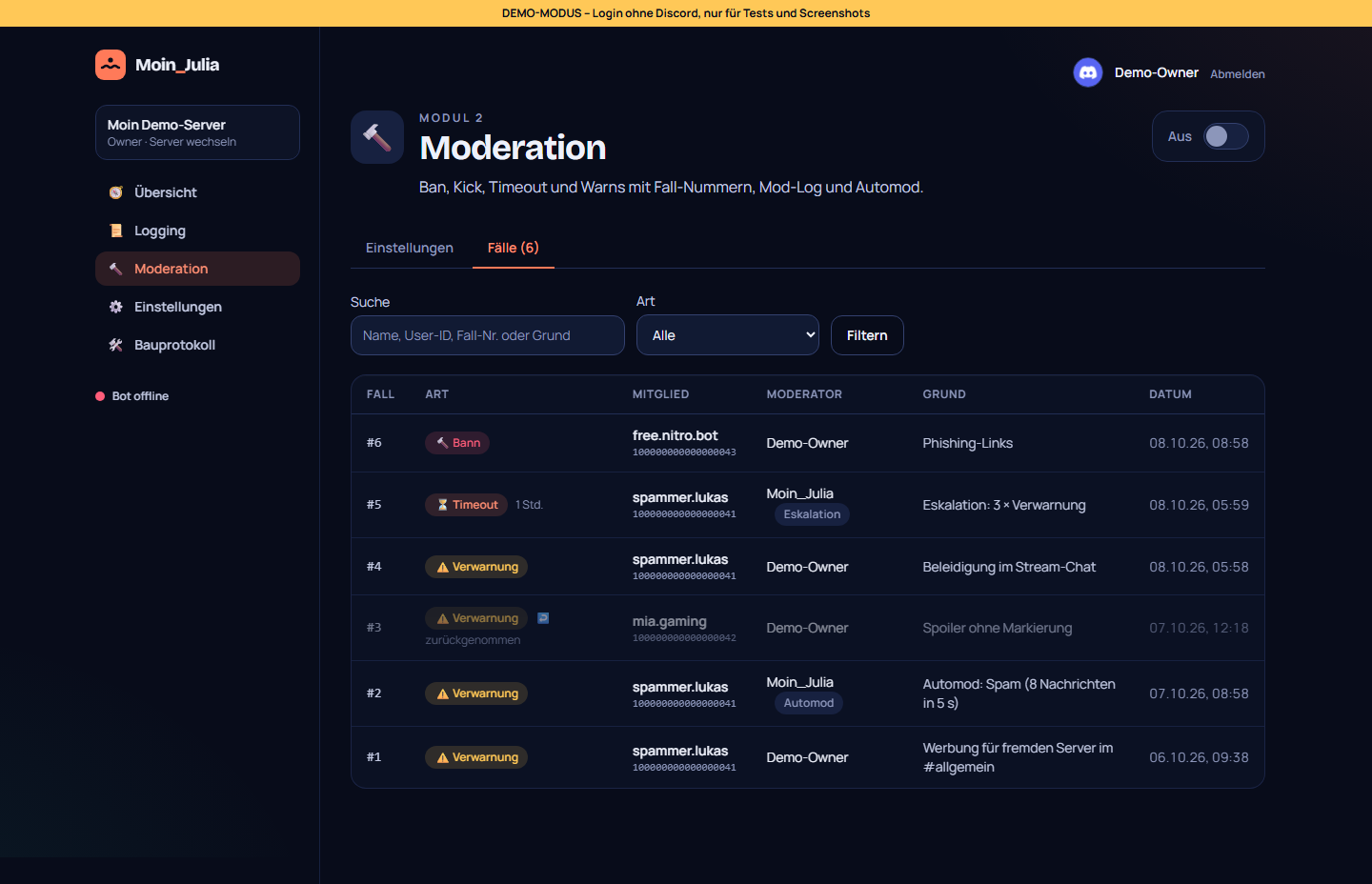Screen dimensions: 1372x884
Task: Click the DATUM column header
Action: 1170,394
